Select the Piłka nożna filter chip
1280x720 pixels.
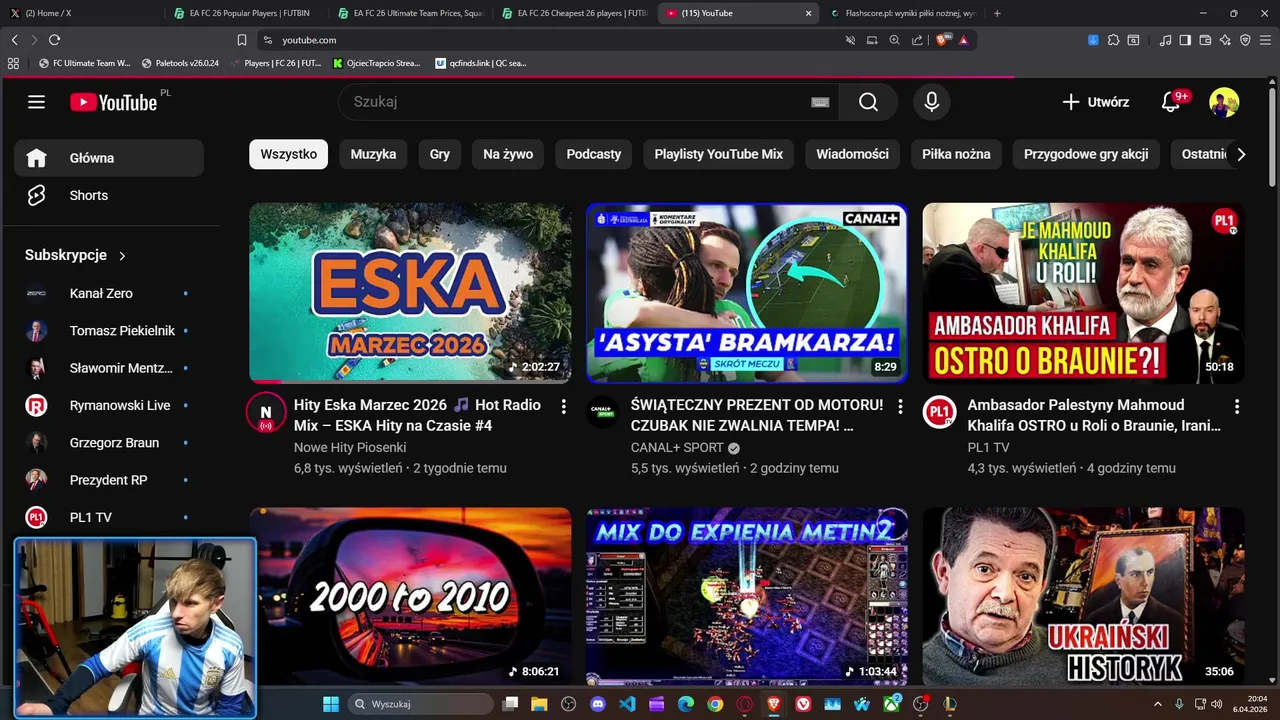(956, 154)
